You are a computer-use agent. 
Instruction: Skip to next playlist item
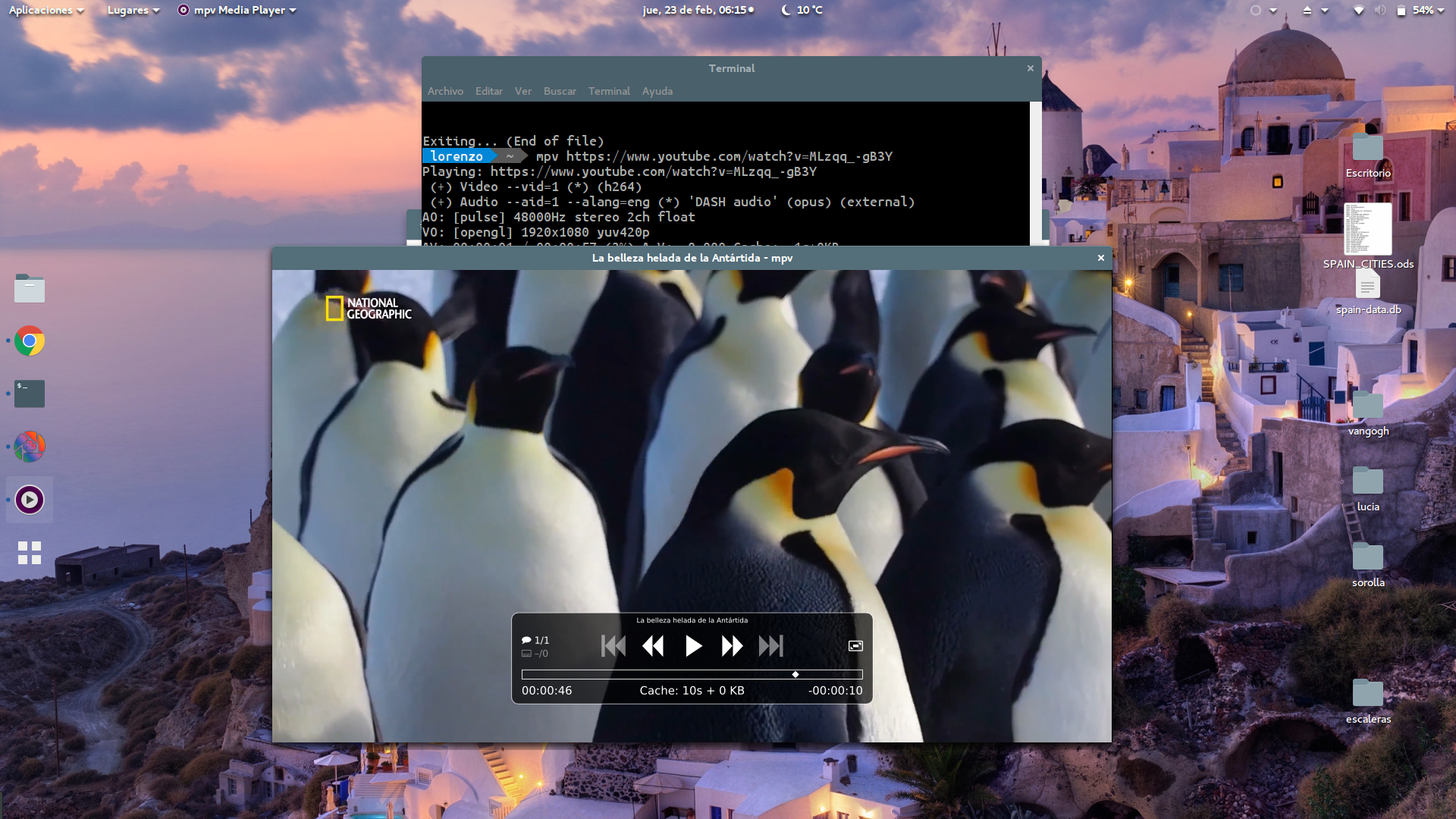coord(770,646)
